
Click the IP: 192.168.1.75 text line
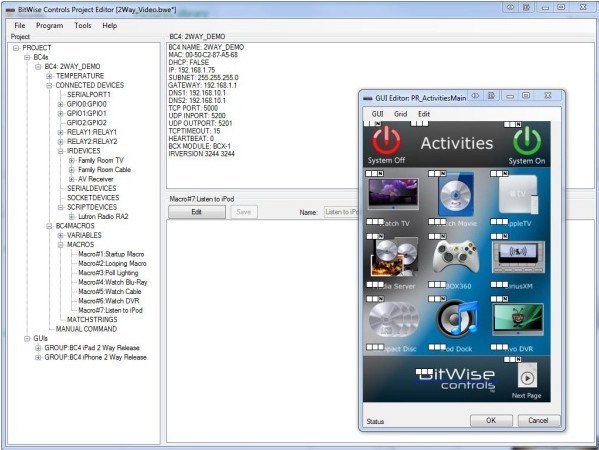click(x=192, y=70)
